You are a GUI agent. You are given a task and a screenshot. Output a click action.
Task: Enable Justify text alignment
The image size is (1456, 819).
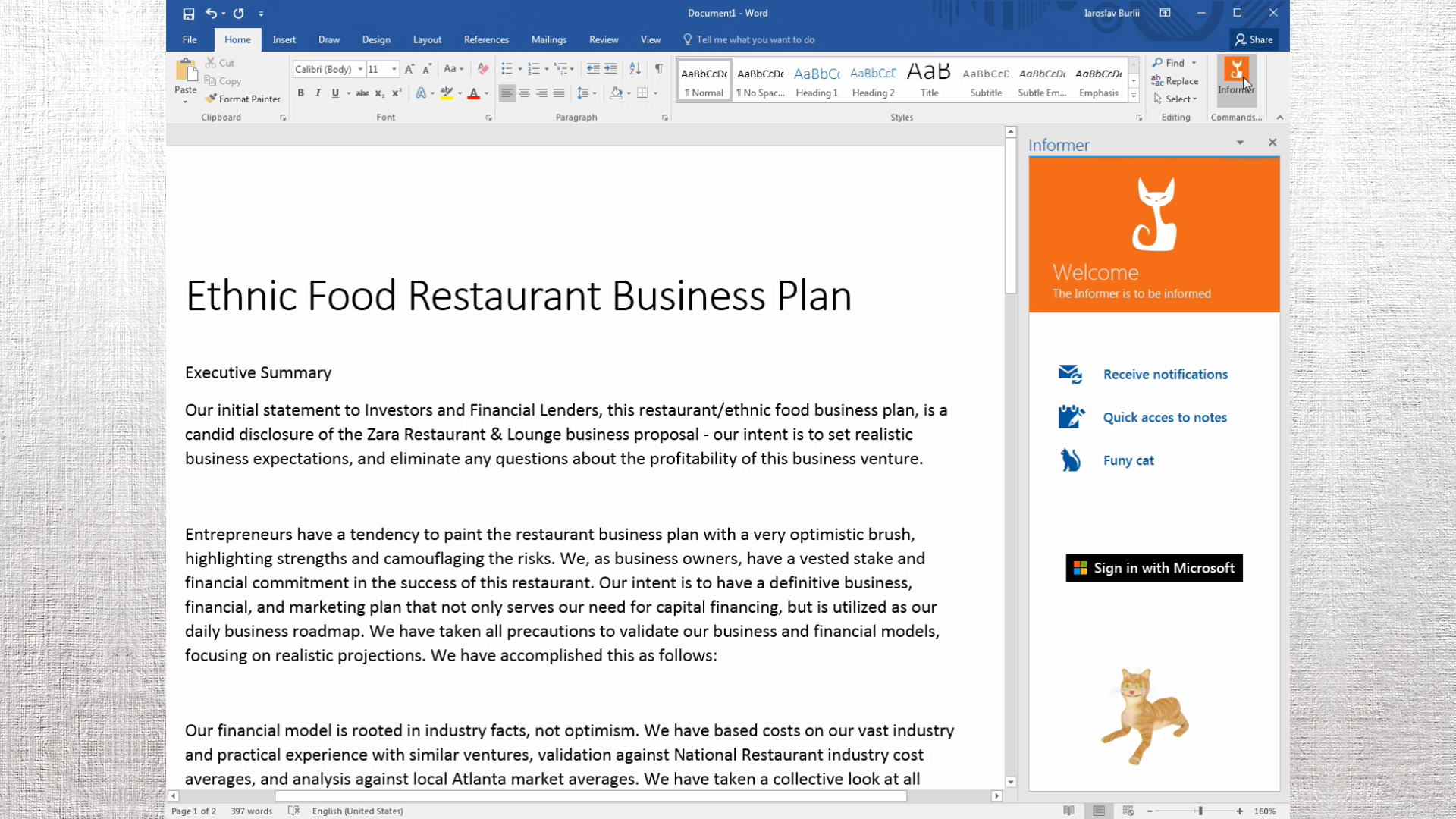(x=559, y=93)
